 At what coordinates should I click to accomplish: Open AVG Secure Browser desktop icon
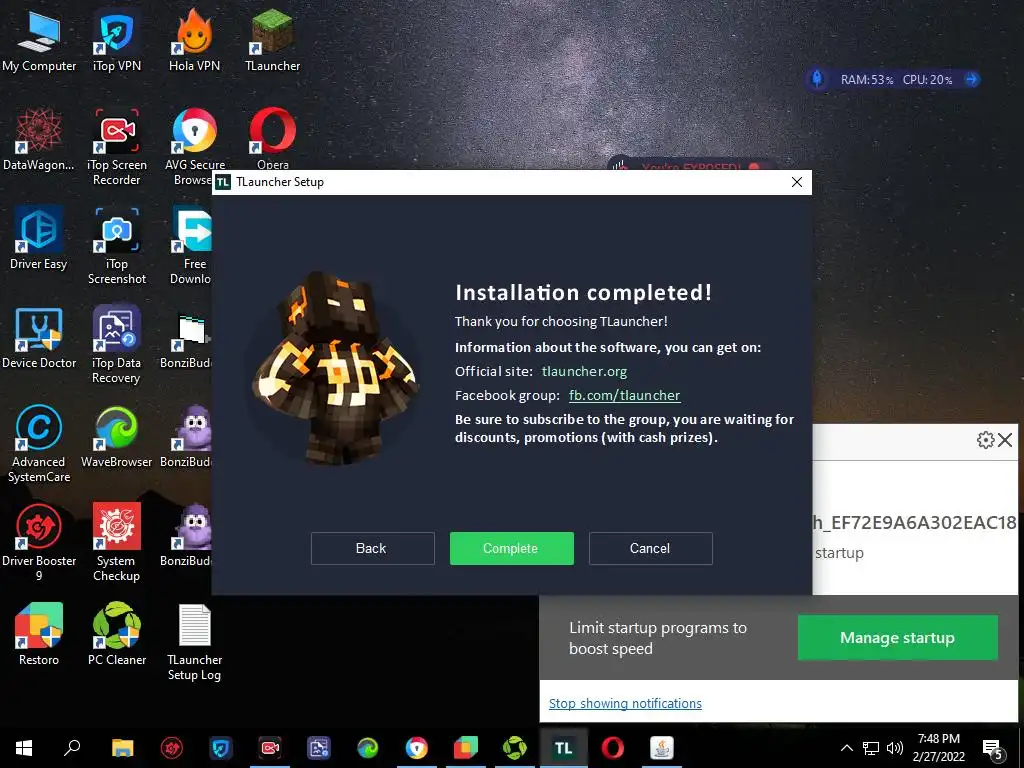click(195, 146)
